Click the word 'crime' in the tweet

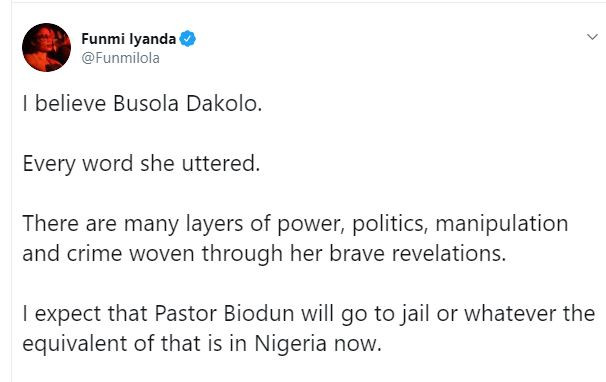point(94,254)
